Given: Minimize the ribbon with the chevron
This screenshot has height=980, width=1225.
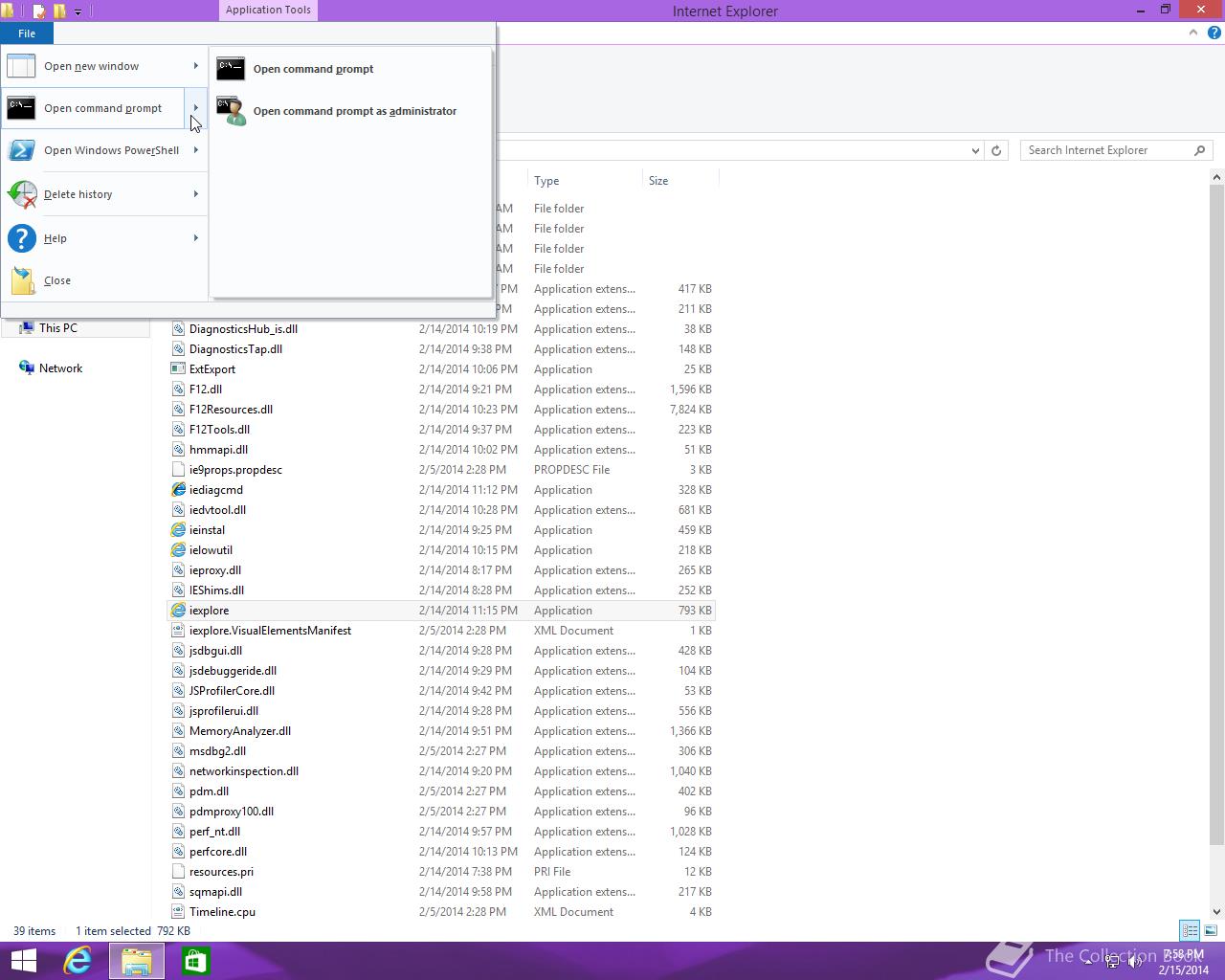Looking at the screenshot, I should pyautogui.click(x=1193, y=33).
